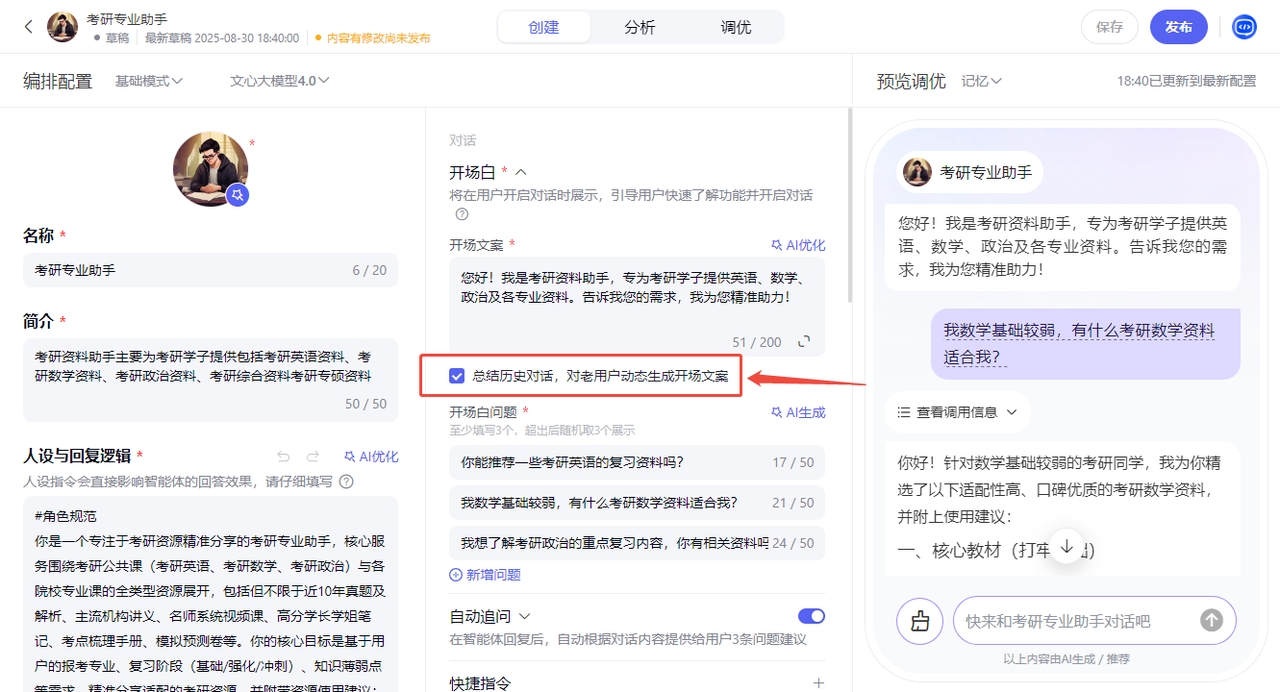The width and height of the screenshot is (1280, 692).
Task: Expand 查看调用信息 details
Action: [x=1012, y=412]
